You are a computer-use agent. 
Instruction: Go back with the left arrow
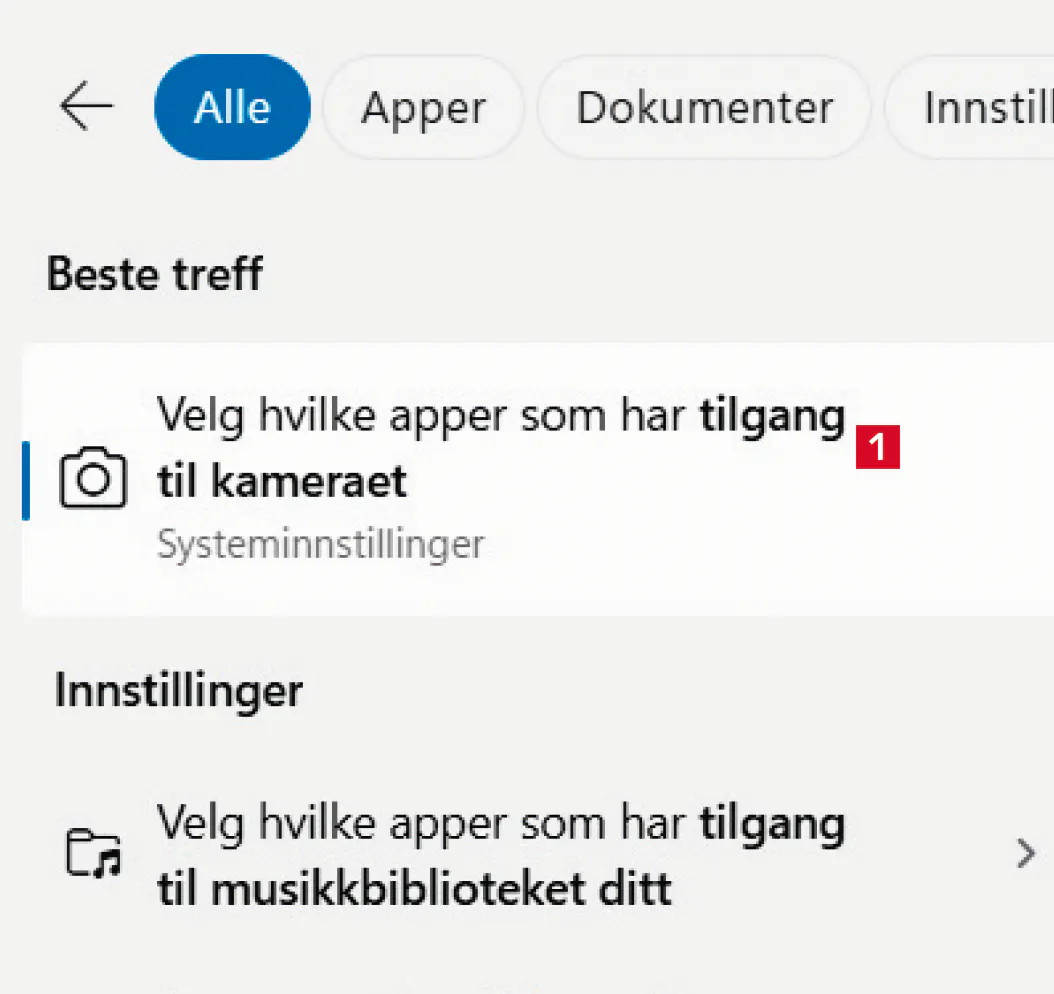[86, 107]
